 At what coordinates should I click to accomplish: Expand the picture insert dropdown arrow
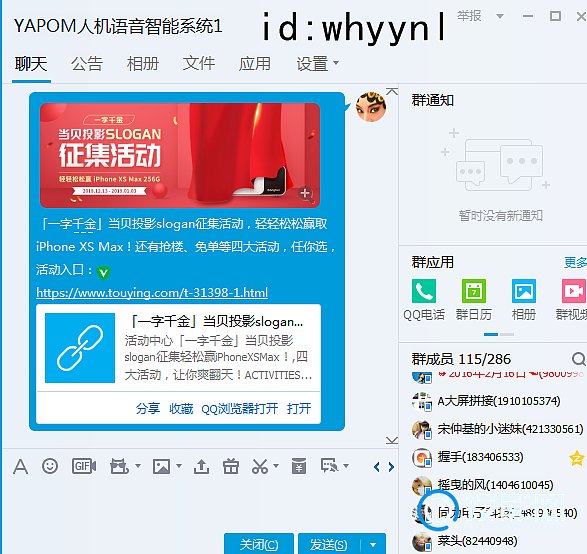[x=179, y=466]
